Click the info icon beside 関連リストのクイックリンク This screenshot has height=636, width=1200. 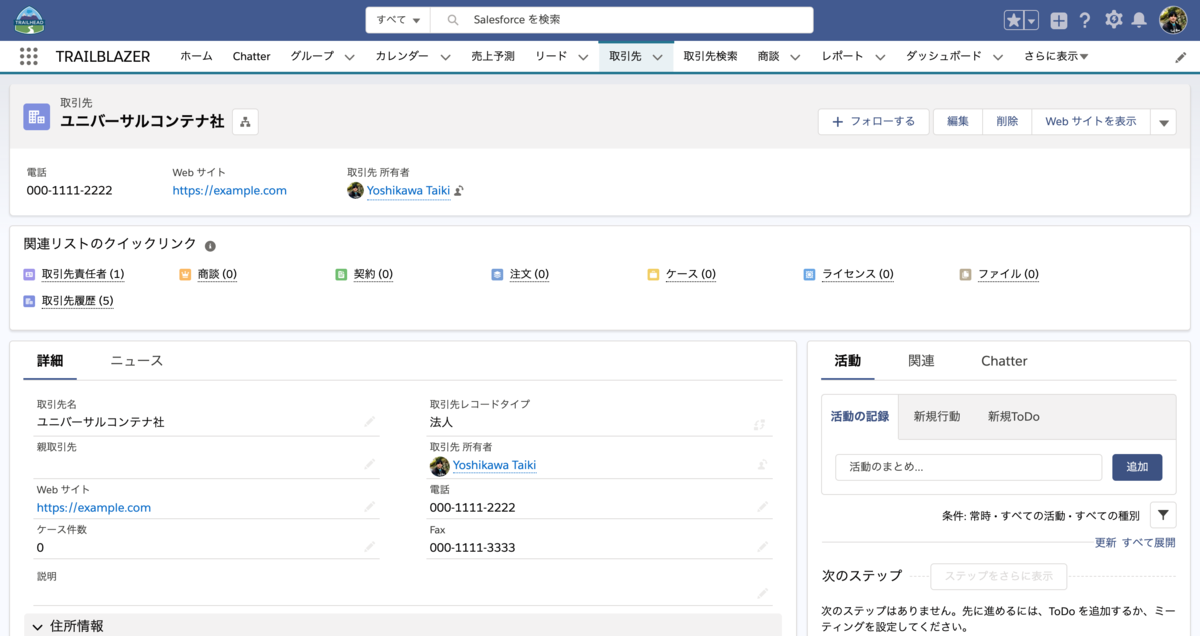click(x=210, y=246)
